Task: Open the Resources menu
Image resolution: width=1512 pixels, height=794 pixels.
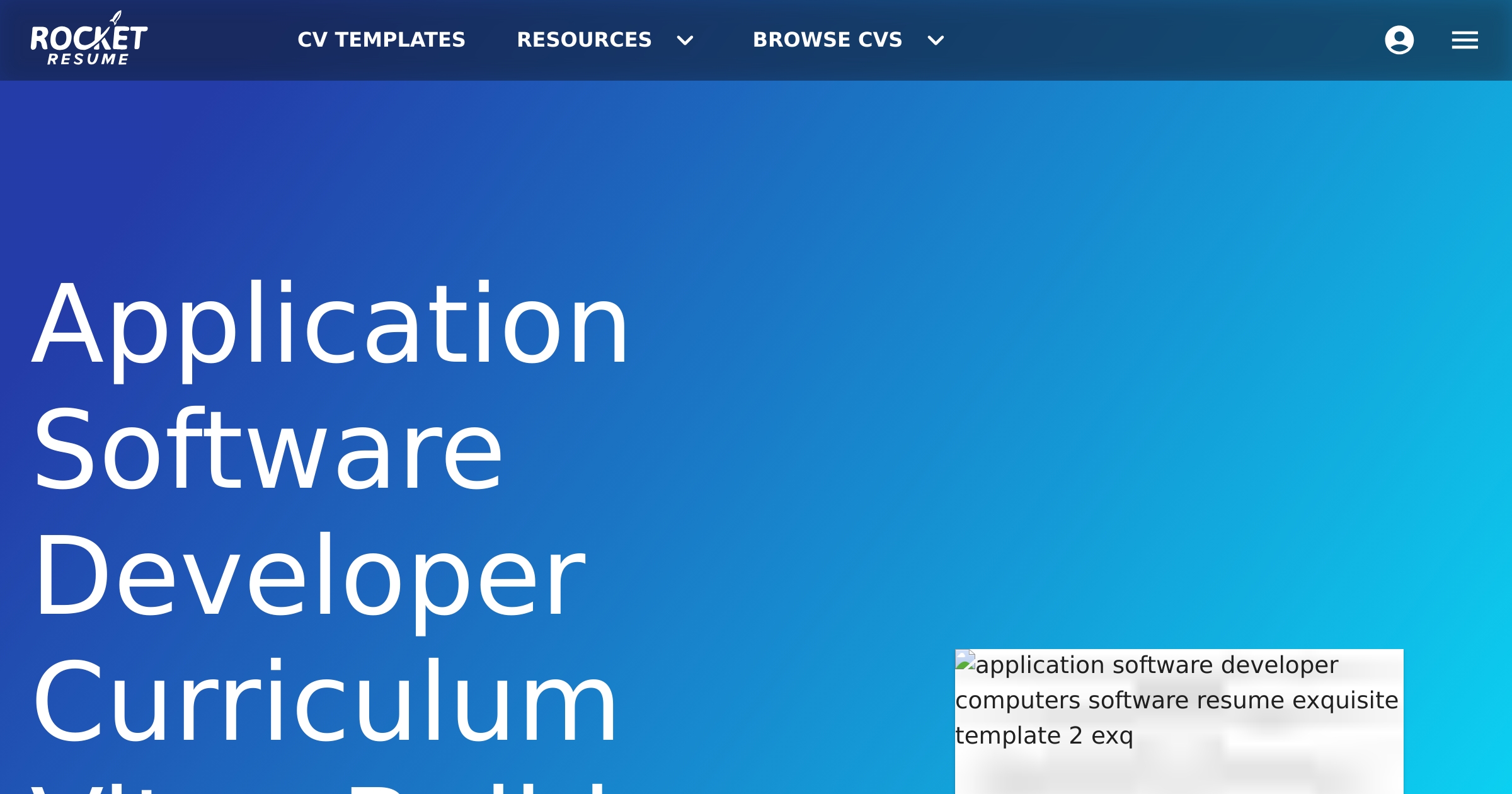Action: [584, 40]
